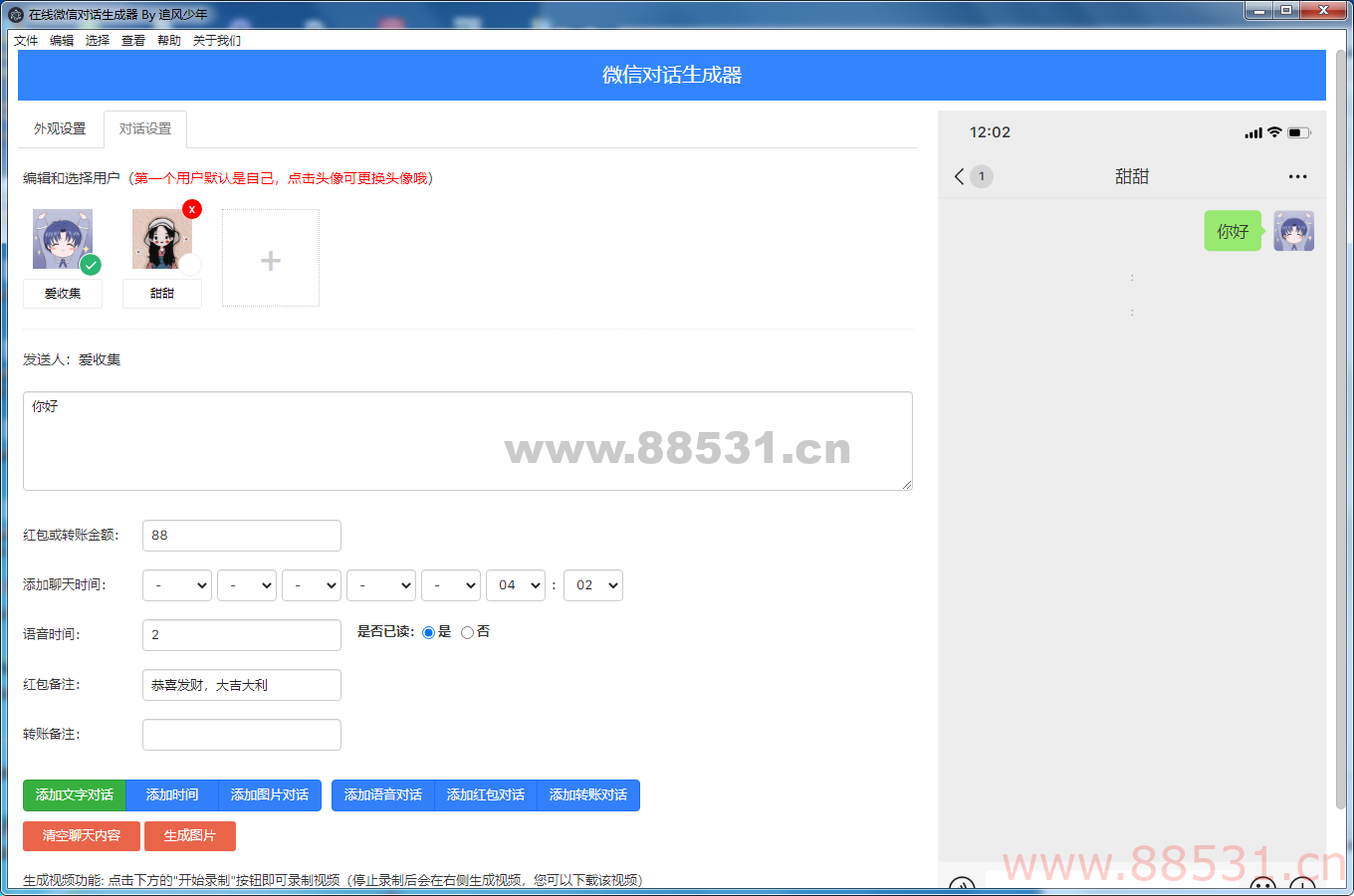
Task: Remove user 甜甜 with red x
Action: point(192,209)
